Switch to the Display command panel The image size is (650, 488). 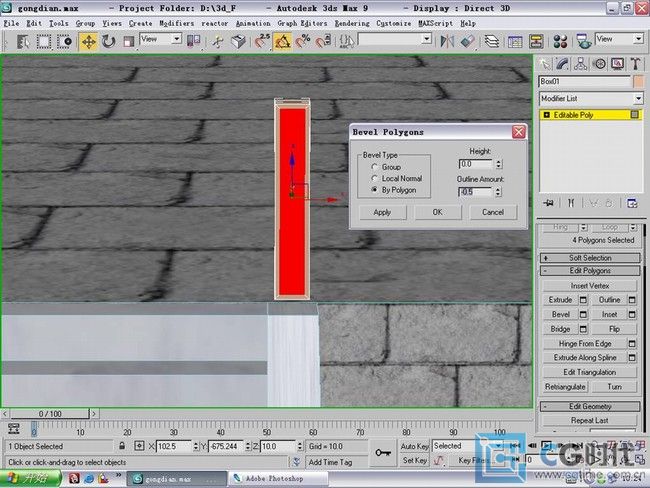pos(617,64)
